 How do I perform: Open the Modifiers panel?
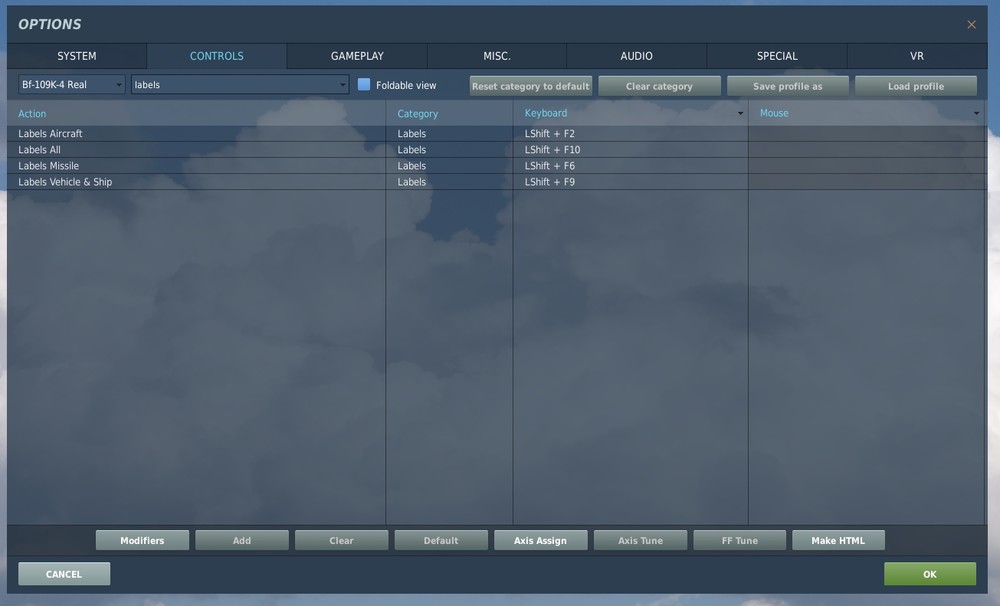tap(142, 540)
